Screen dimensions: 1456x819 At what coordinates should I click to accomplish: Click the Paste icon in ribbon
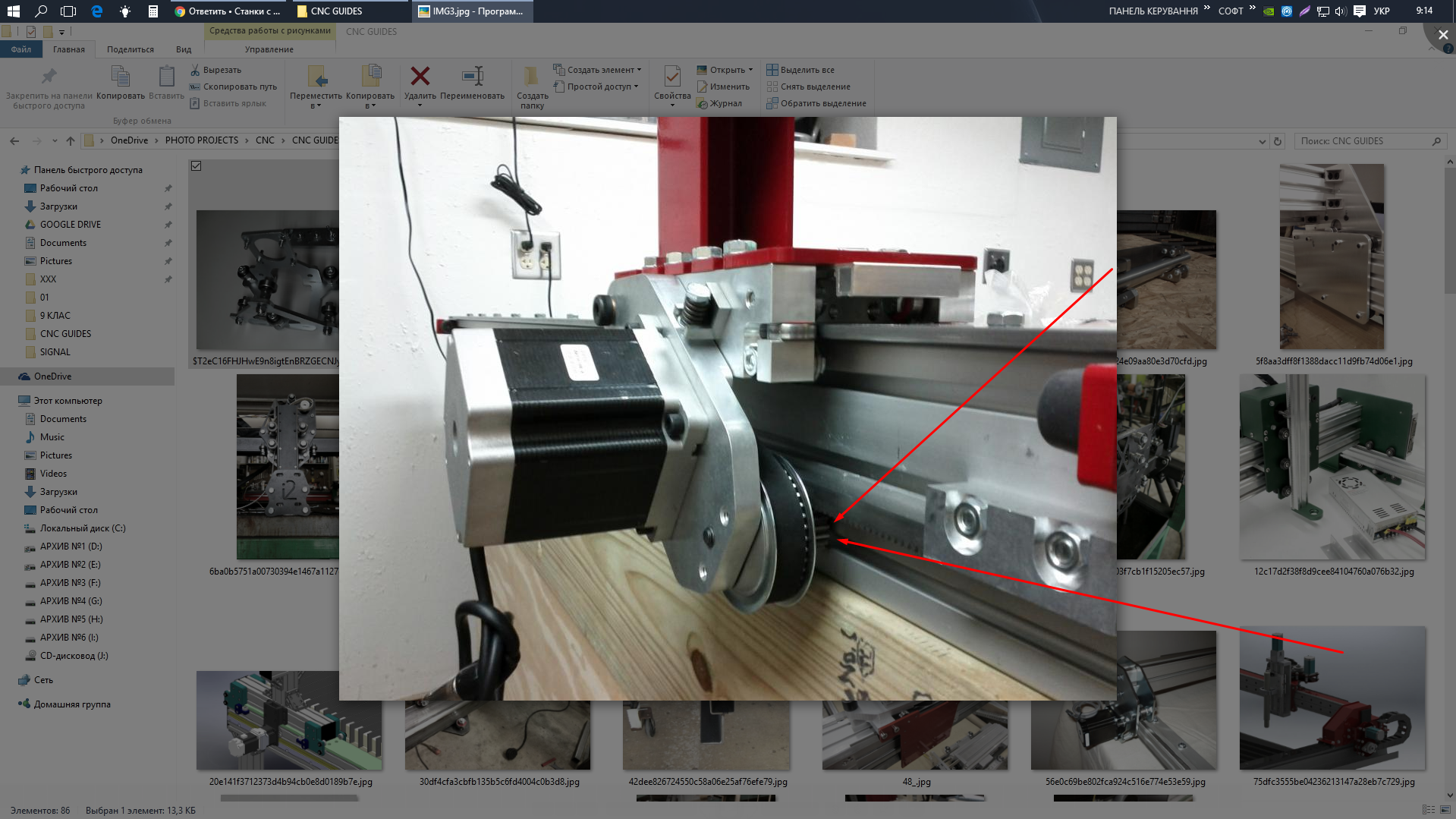tap(166, 77)
